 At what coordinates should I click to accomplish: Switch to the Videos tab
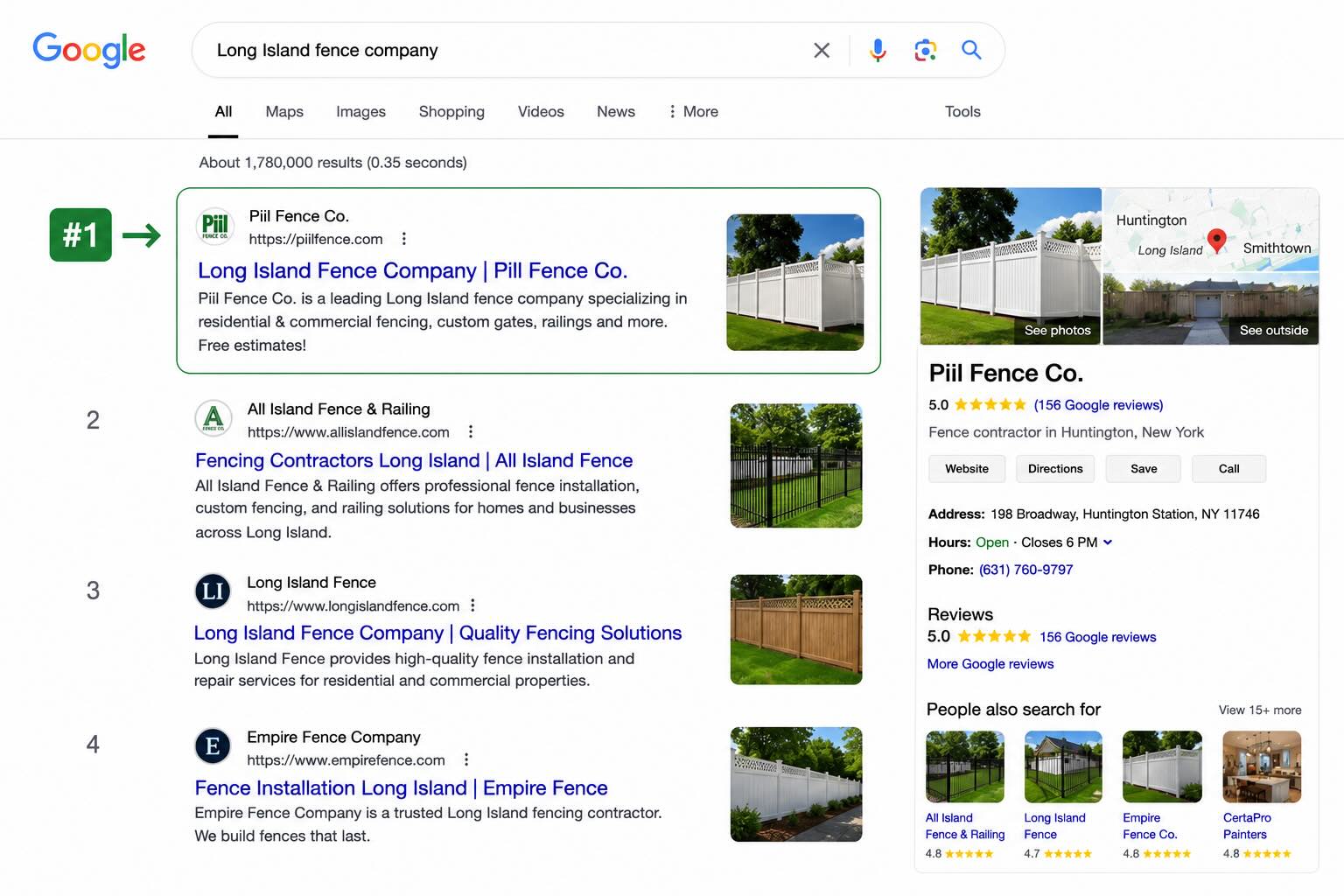(541, 112)
